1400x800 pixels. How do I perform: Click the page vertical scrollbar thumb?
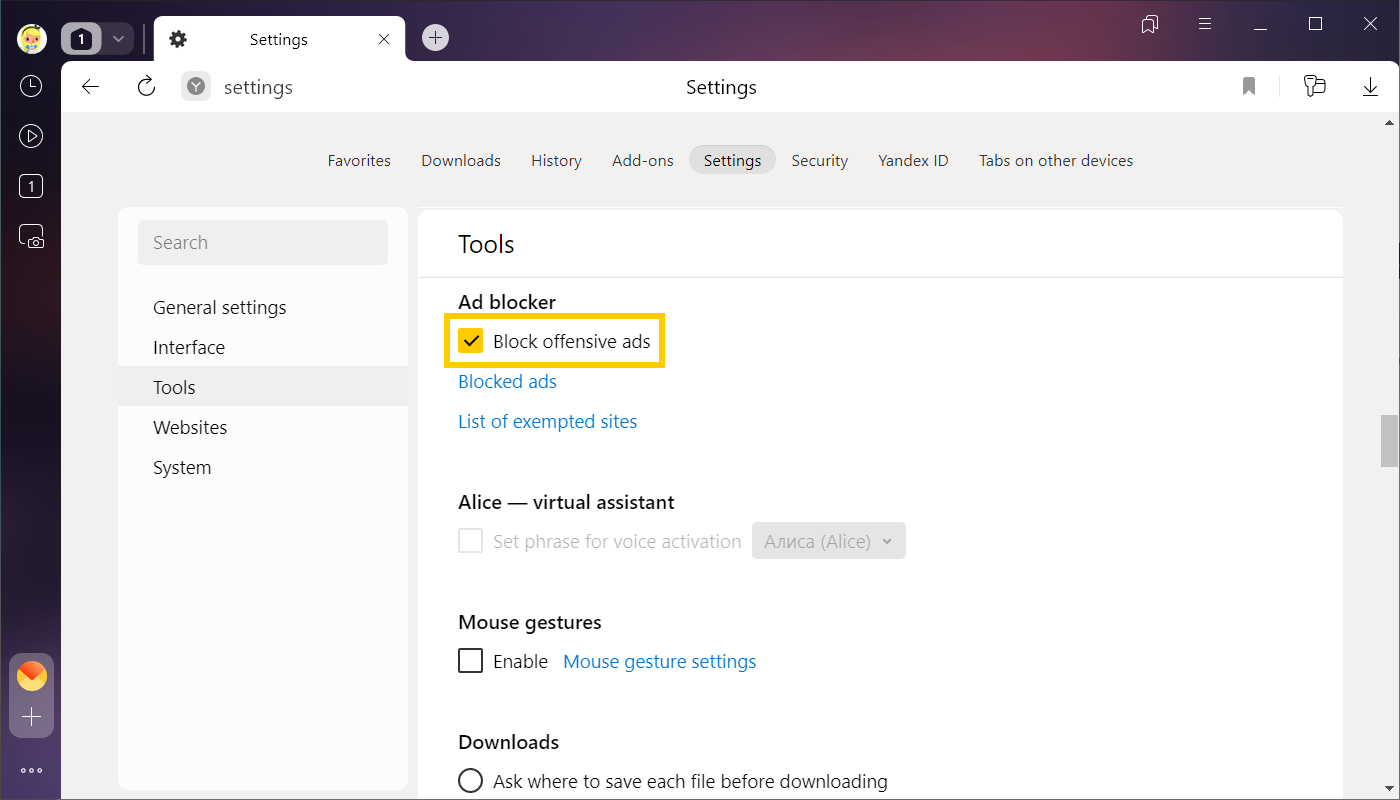coord(1389,441)
